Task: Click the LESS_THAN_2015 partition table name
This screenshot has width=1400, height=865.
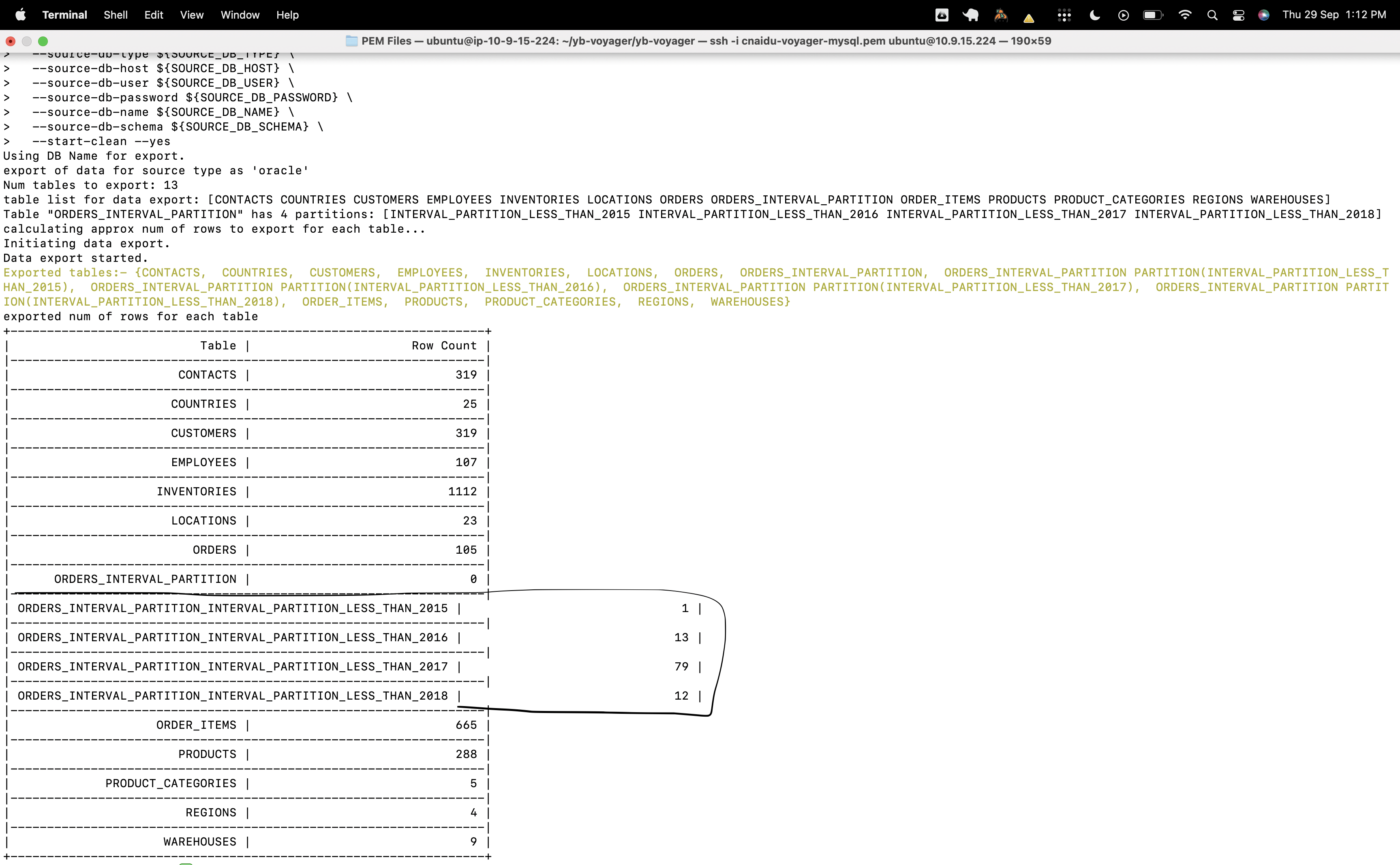Action: point(233,608)
